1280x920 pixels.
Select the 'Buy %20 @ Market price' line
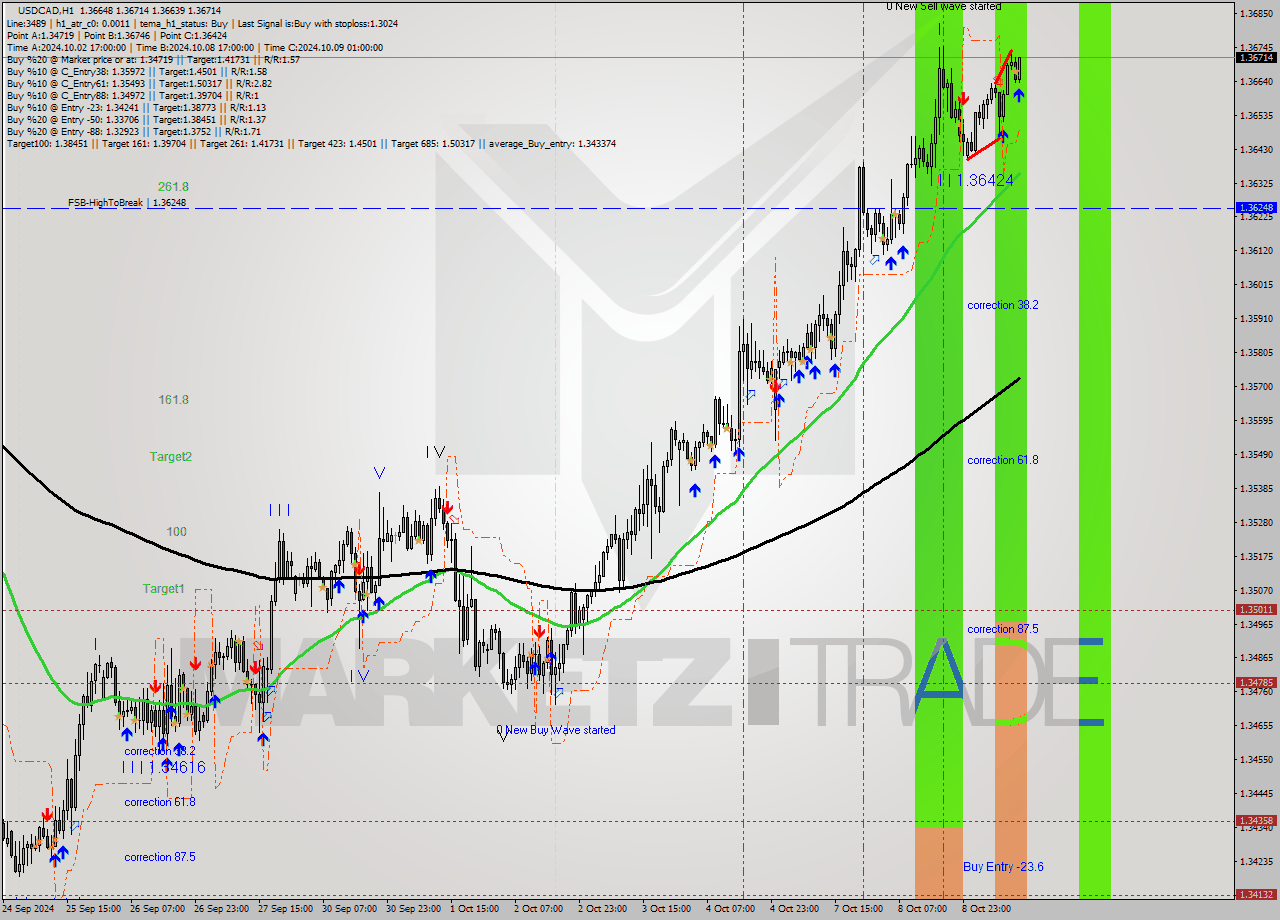pos(153,59)
